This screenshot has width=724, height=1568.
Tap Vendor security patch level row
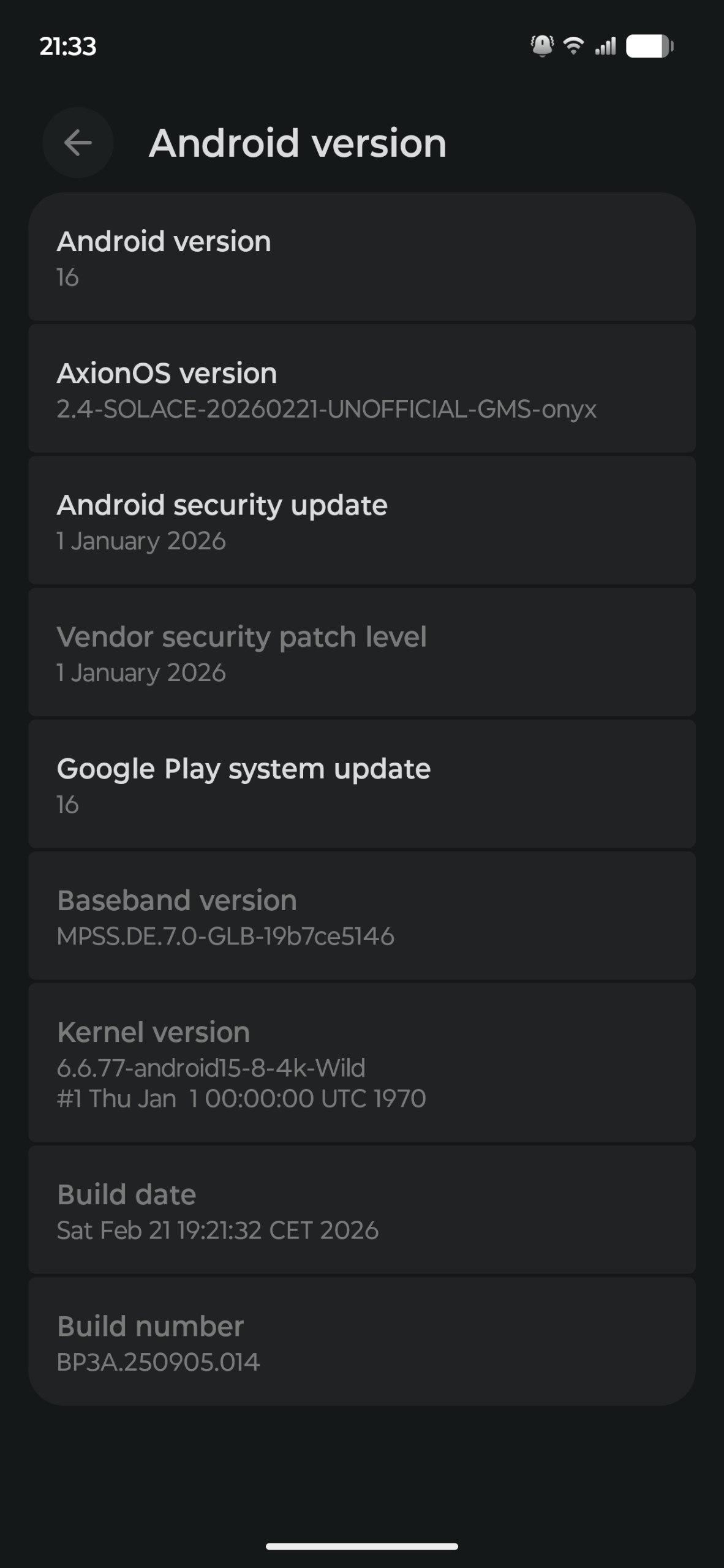tap(361, 653)
